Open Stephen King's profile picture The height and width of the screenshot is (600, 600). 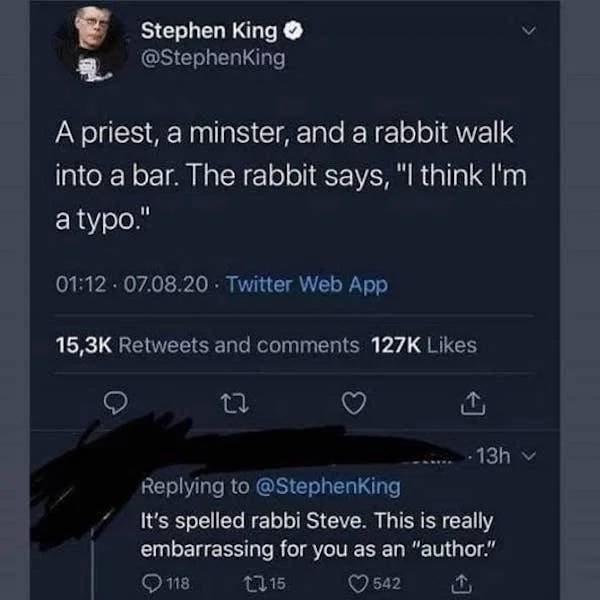92,46
